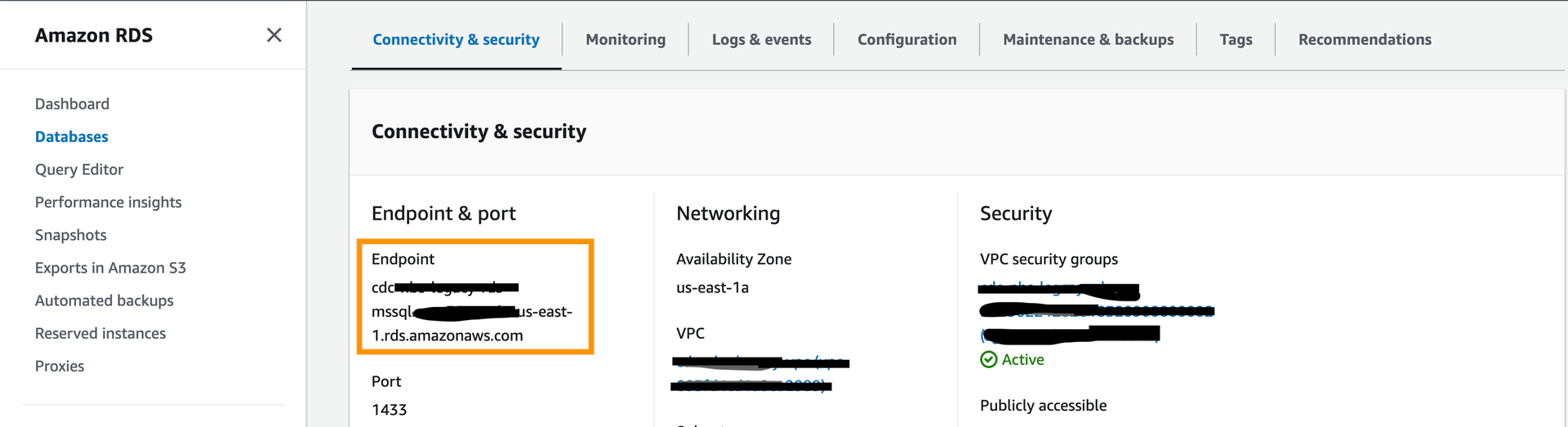The width and height of the screenshot is (1568, 427).
Task: Close the Amazon RDS sidebar panel
Action: click(274, 35)
